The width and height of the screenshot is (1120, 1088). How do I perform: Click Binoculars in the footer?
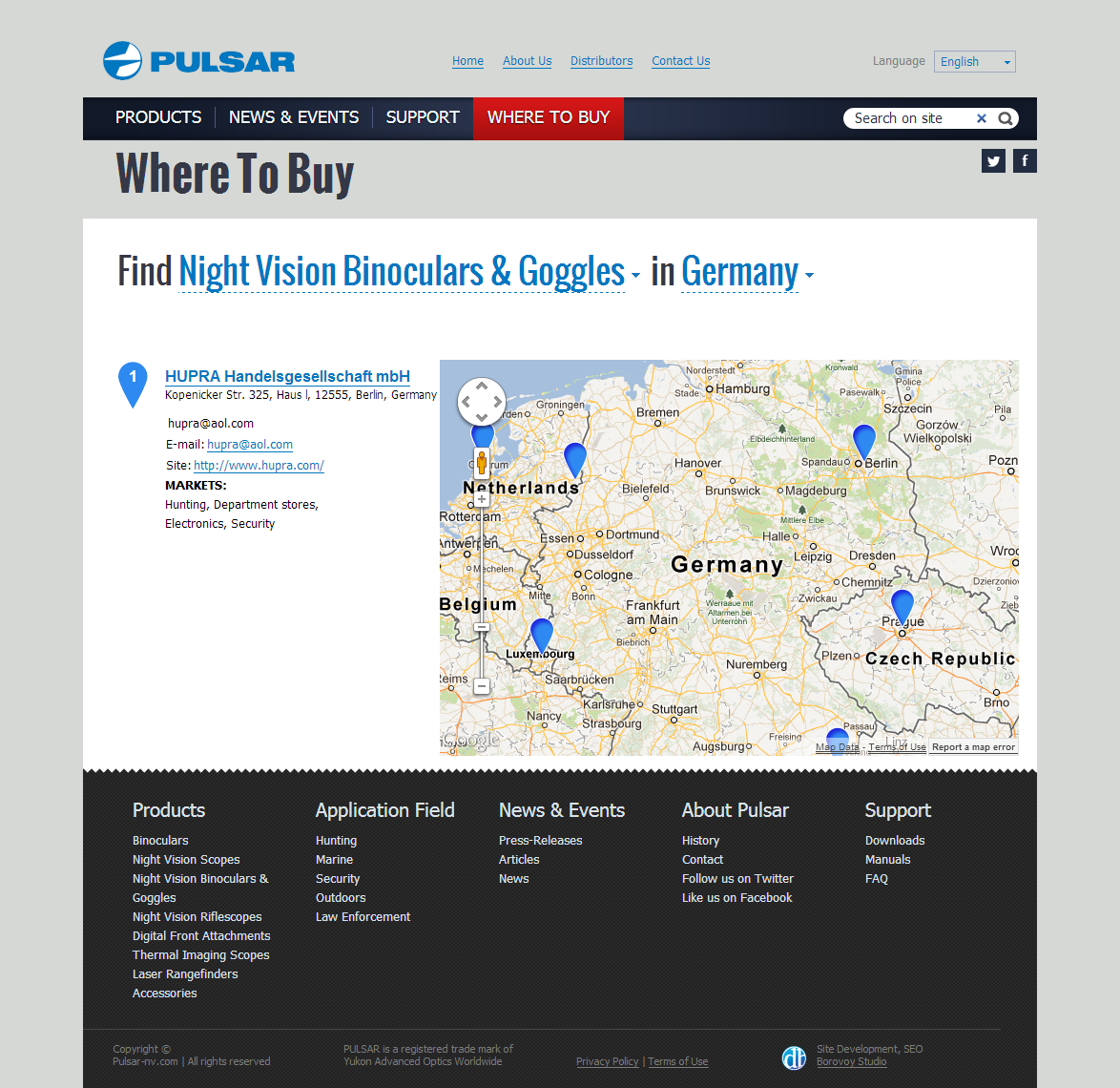click(160, 841)
